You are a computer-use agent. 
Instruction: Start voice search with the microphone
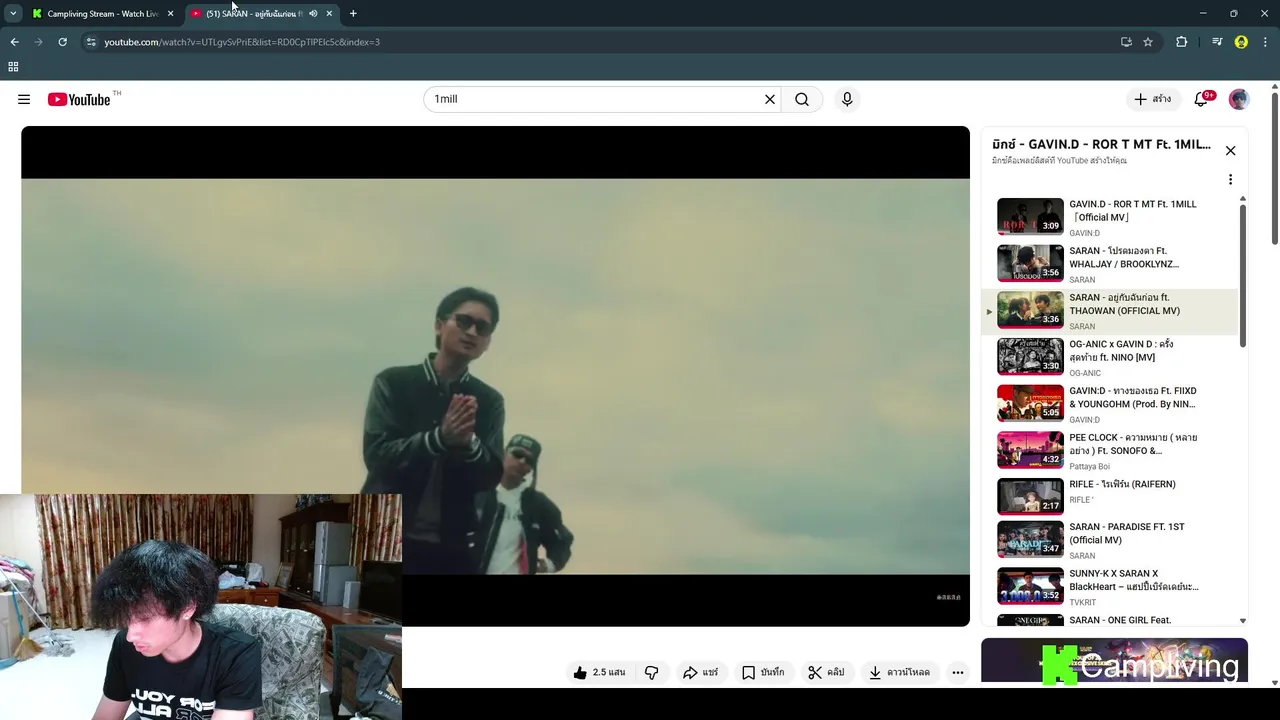click(847, 99)
